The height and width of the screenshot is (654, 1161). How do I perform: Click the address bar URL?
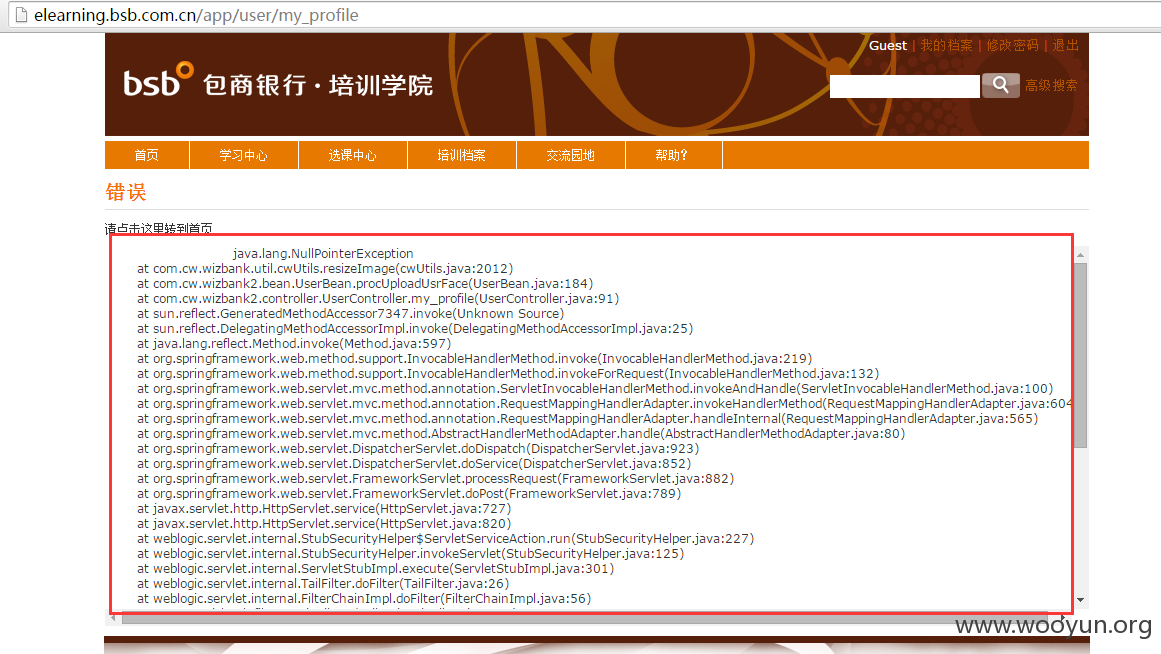coord(196,15)
